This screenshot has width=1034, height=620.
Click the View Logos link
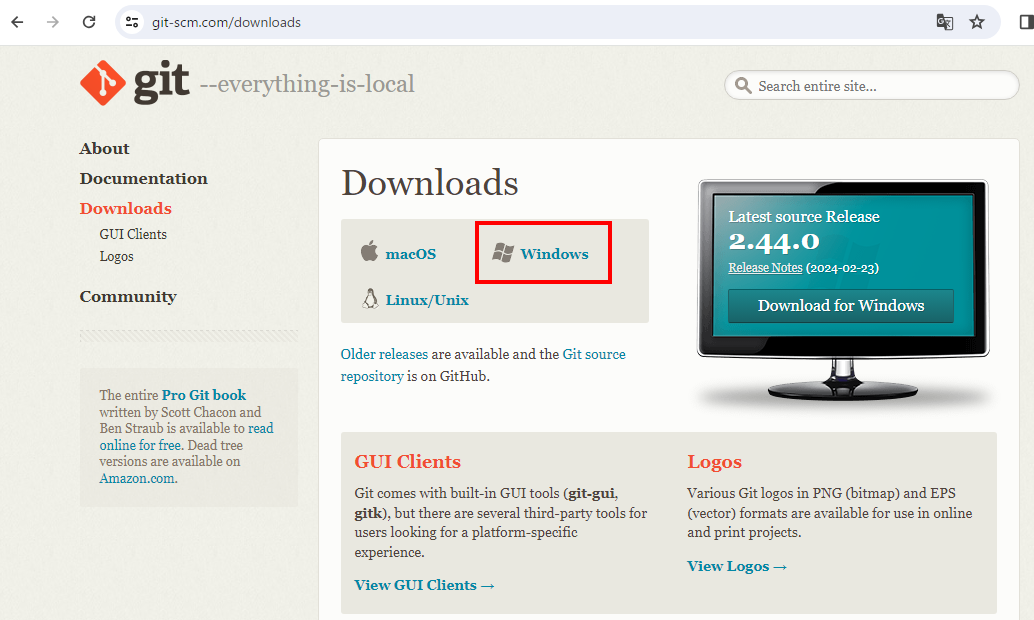point(737,566)
